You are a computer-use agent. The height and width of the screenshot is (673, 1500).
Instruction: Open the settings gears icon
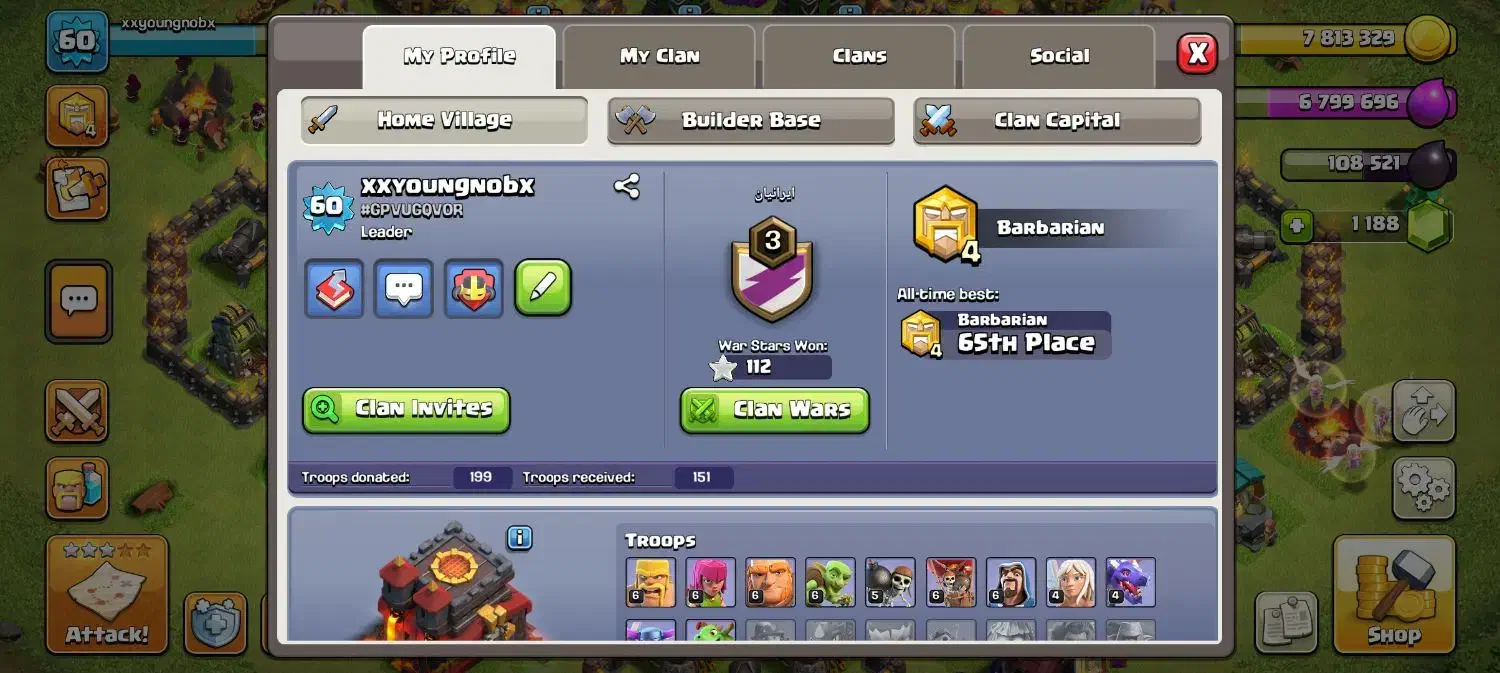click(1424, 489)
